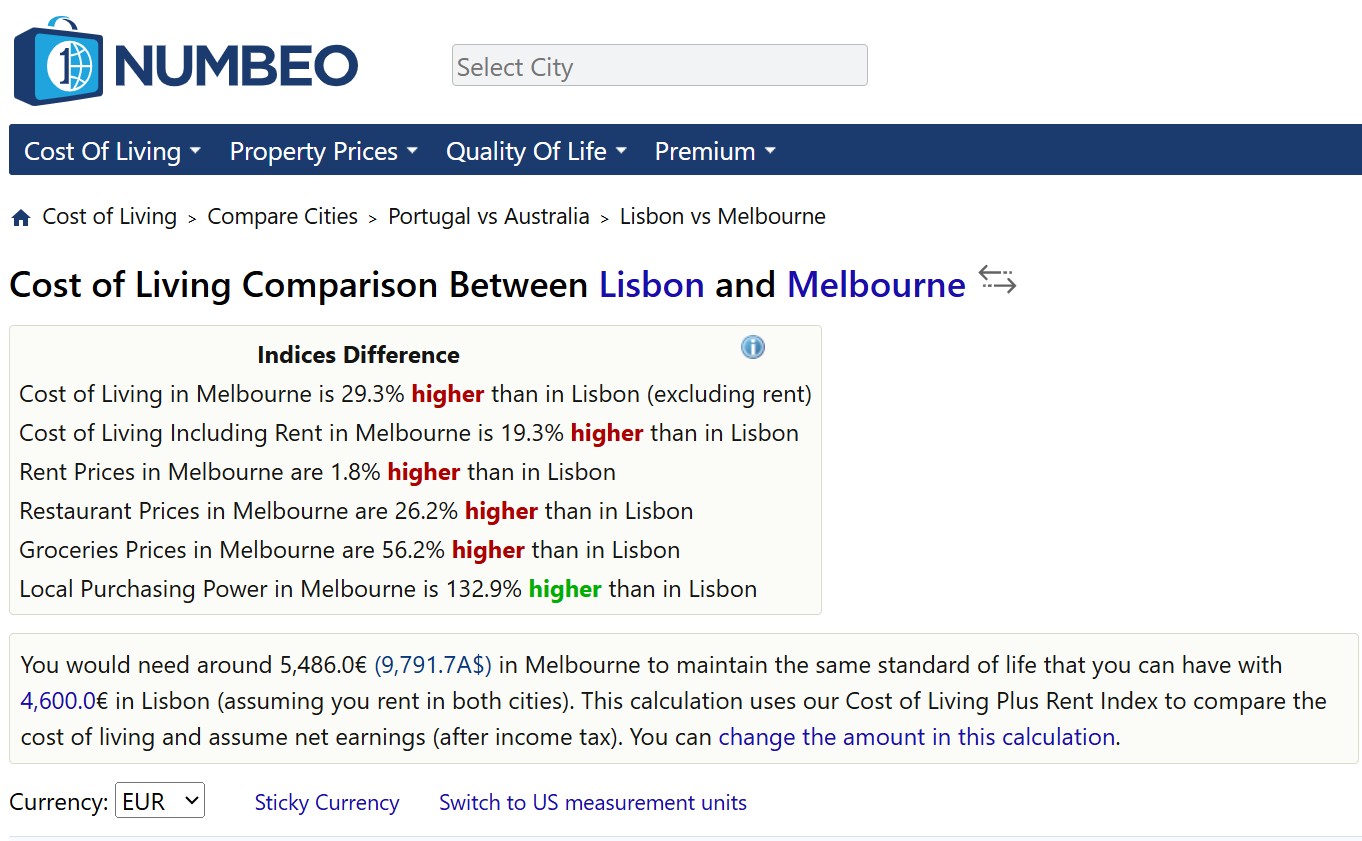This screenshot has height=841, width=1362.
Task: Click the Select City search field
Action: click(x=659, y=66)
